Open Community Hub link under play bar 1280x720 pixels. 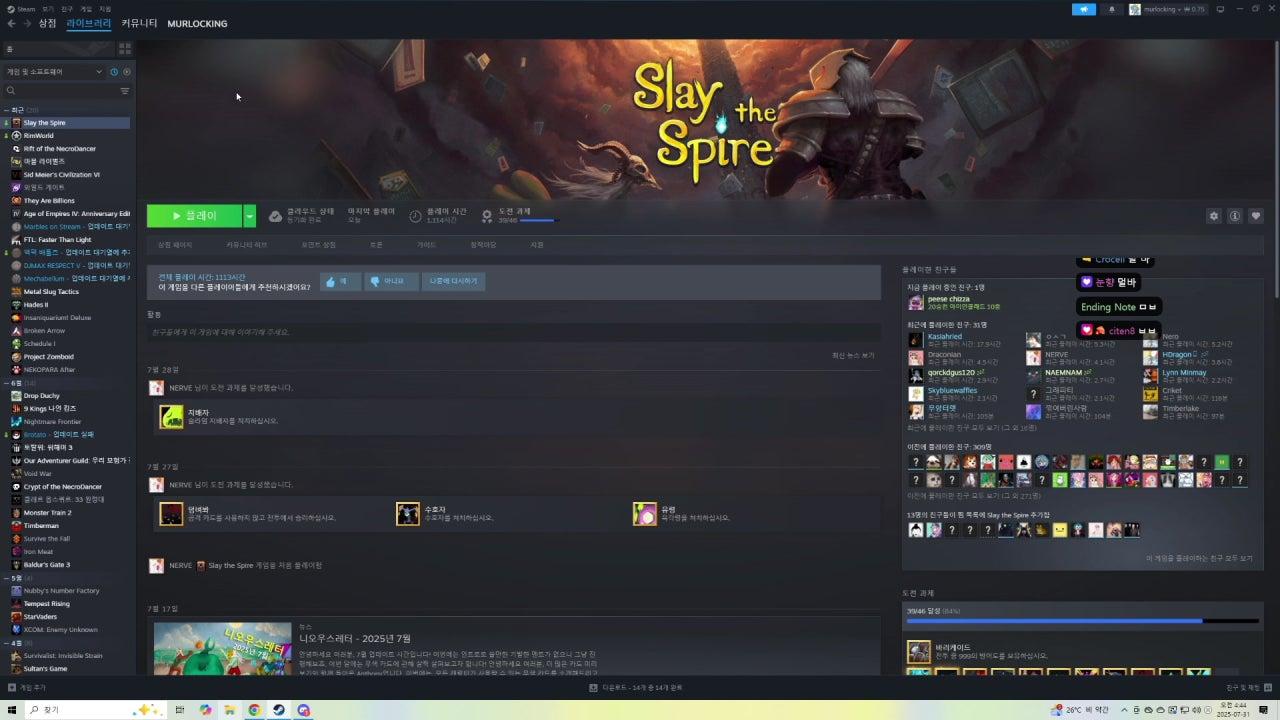(247, 245)
